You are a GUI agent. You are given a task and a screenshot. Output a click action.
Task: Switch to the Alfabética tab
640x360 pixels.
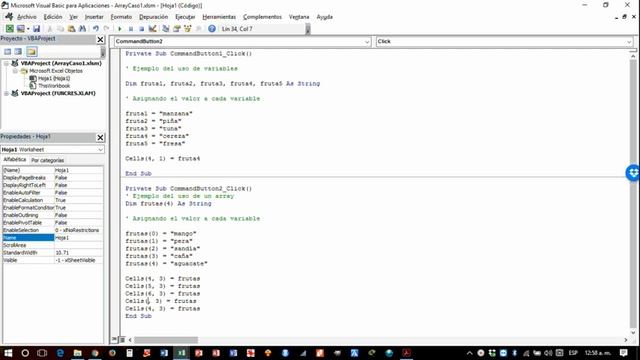(x=15, y=160)
